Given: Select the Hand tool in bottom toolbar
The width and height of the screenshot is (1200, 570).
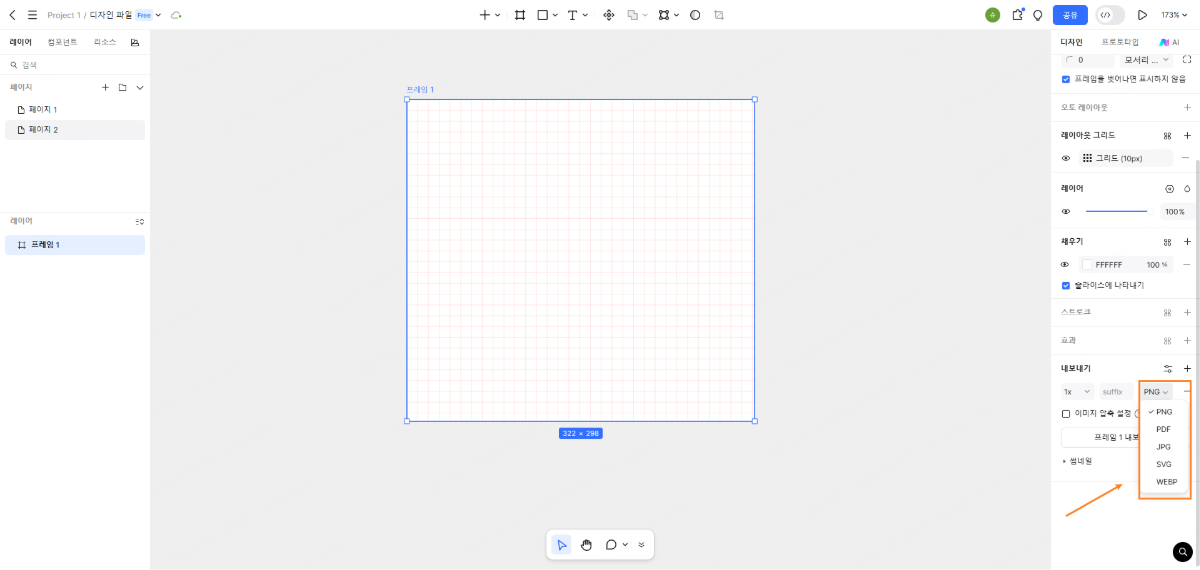Looking at the screenshot, I should 586,545.
